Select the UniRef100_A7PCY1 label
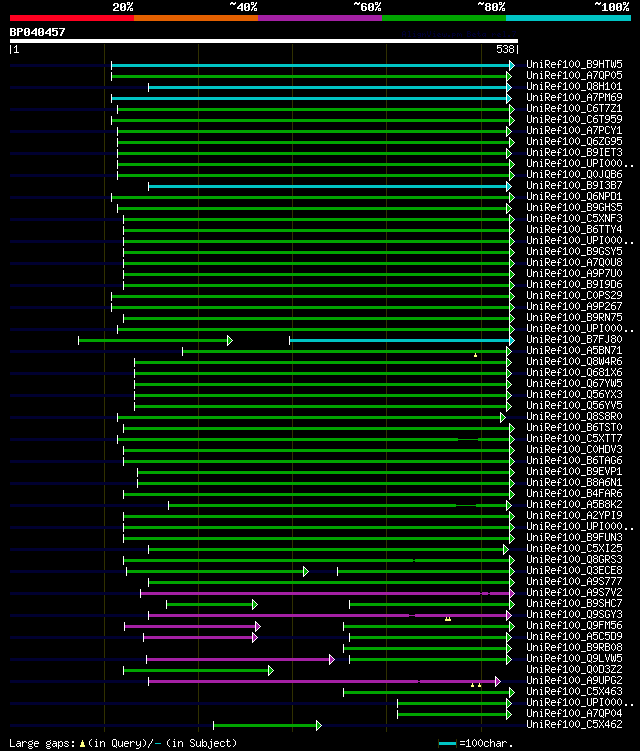 (574, 131)
